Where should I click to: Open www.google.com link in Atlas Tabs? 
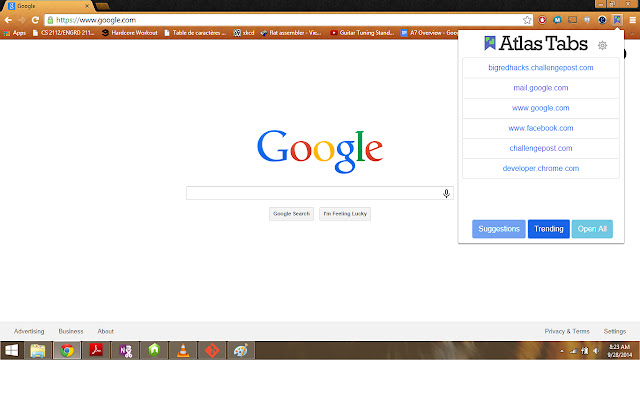point(541,108)
